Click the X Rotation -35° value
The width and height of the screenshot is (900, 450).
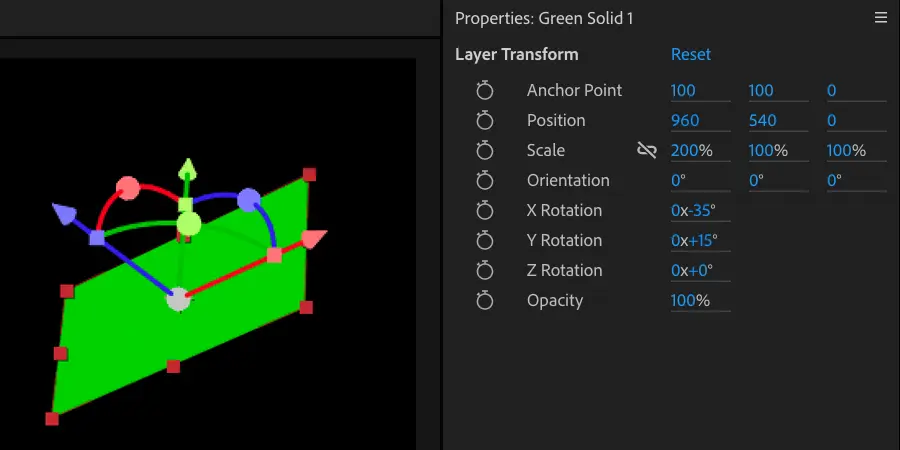point(698,211)
